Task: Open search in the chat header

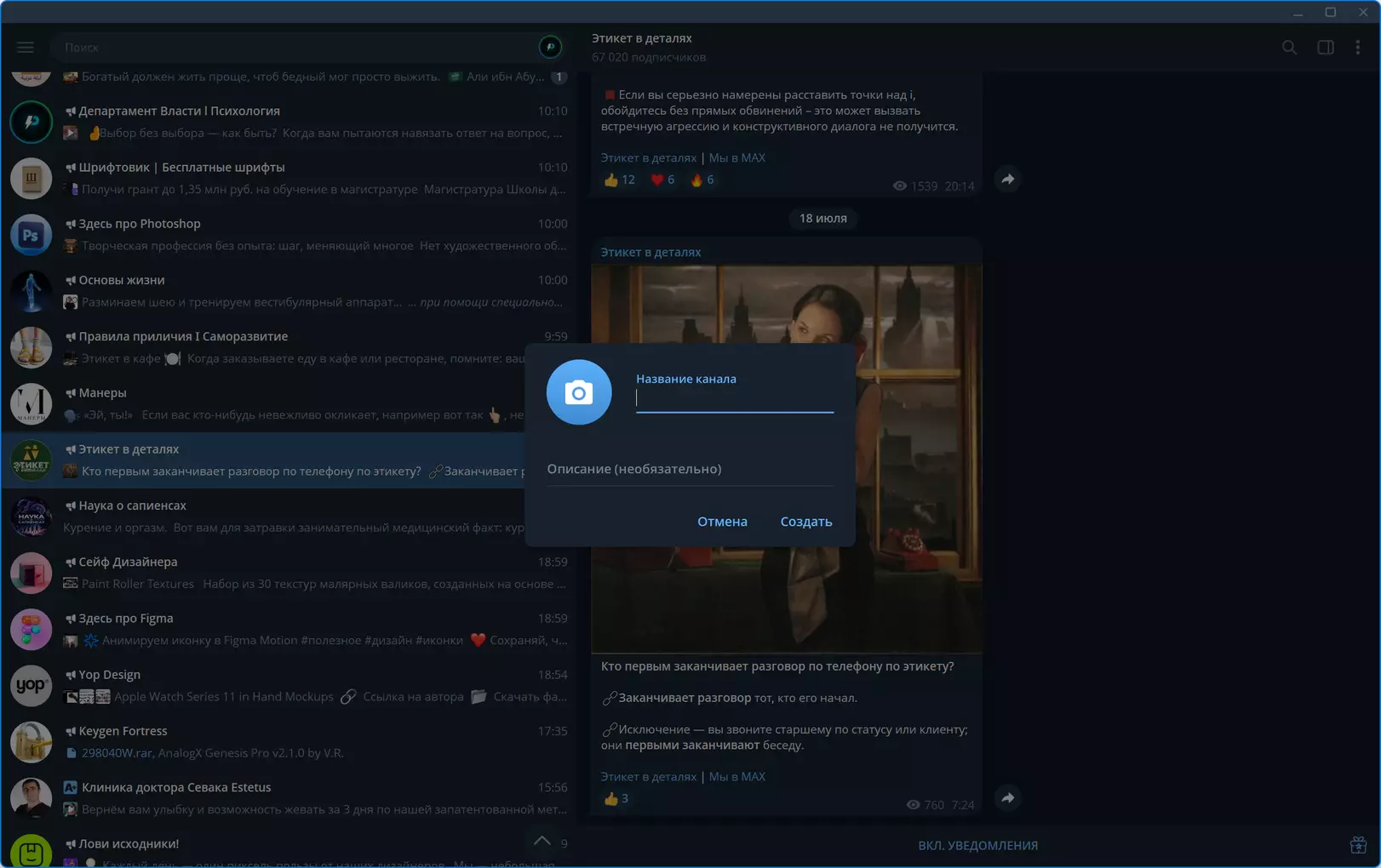Action: (x=1289, y=48)
